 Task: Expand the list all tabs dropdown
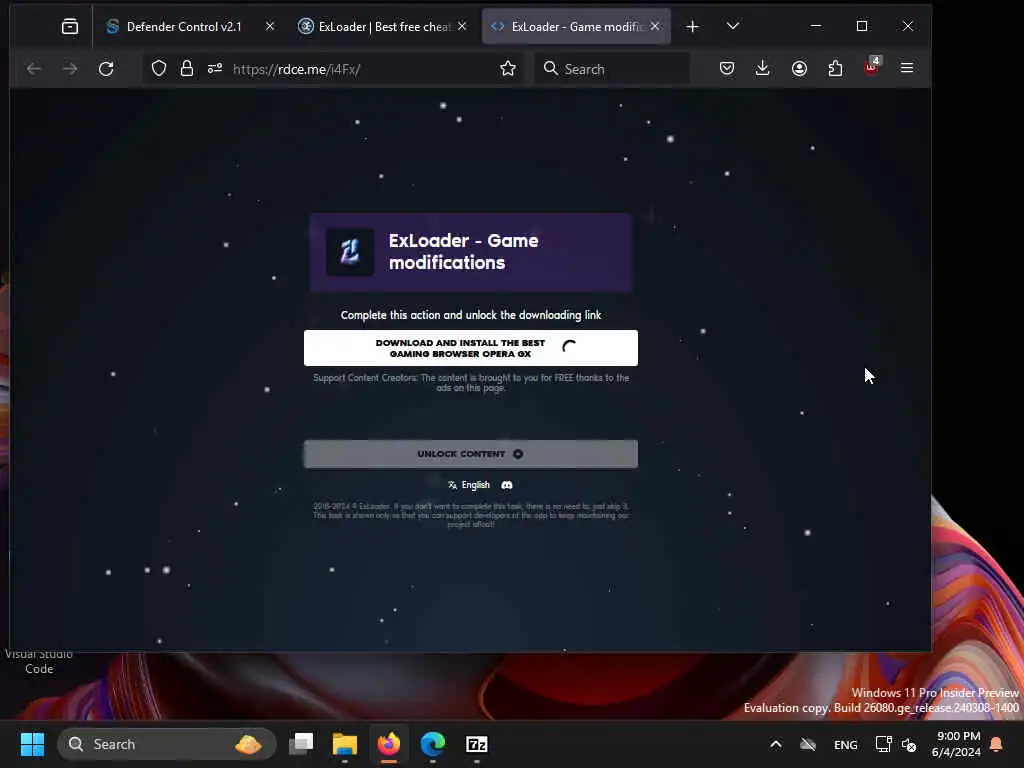tap(733, 26)
